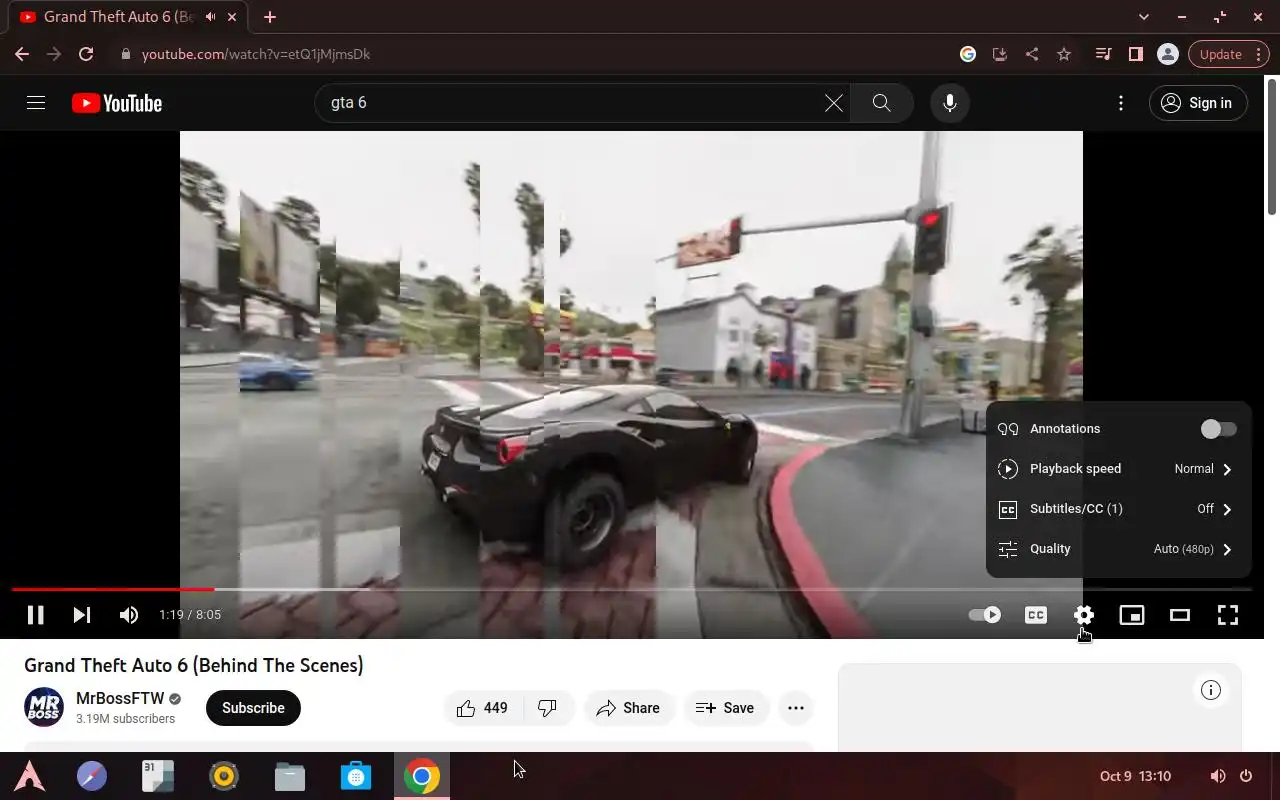Open Playback speed submenu

point(1118,469)
